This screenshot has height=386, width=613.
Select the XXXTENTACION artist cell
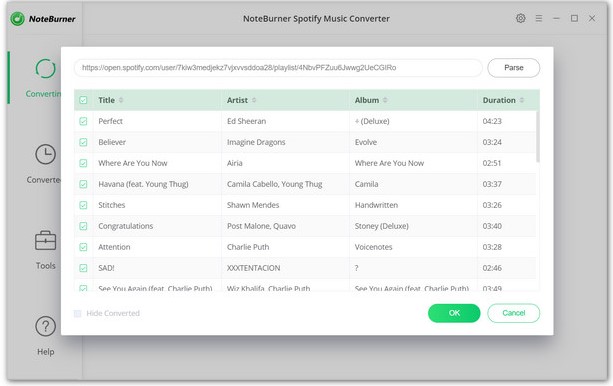[285, 268]
